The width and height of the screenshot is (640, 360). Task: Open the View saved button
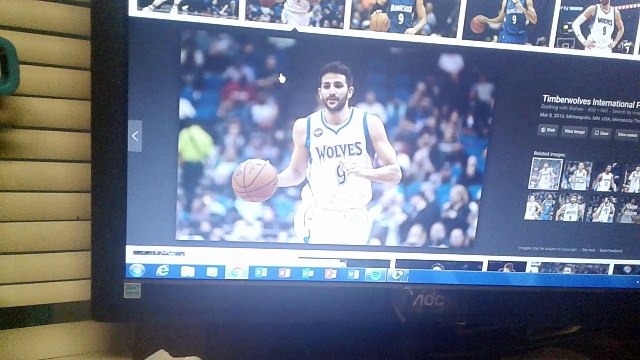point(627,134)
